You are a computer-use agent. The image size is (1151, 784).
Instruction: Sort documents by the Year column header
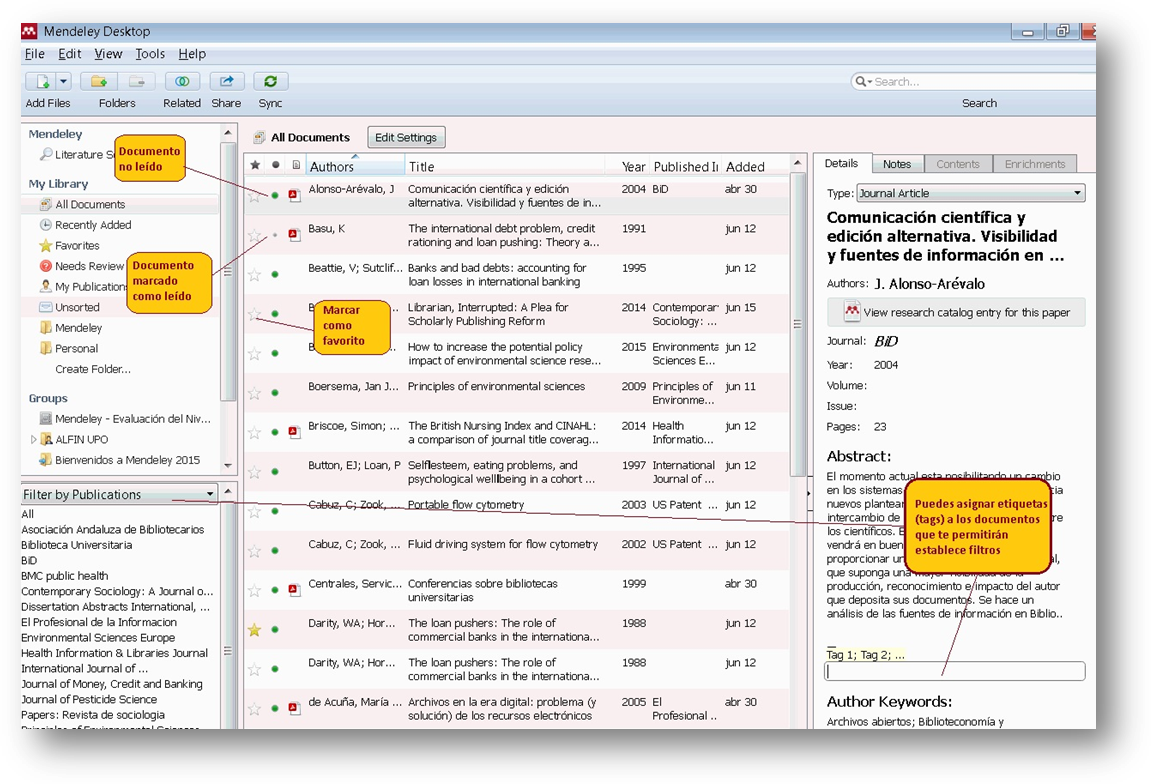(x=633, y=167)
